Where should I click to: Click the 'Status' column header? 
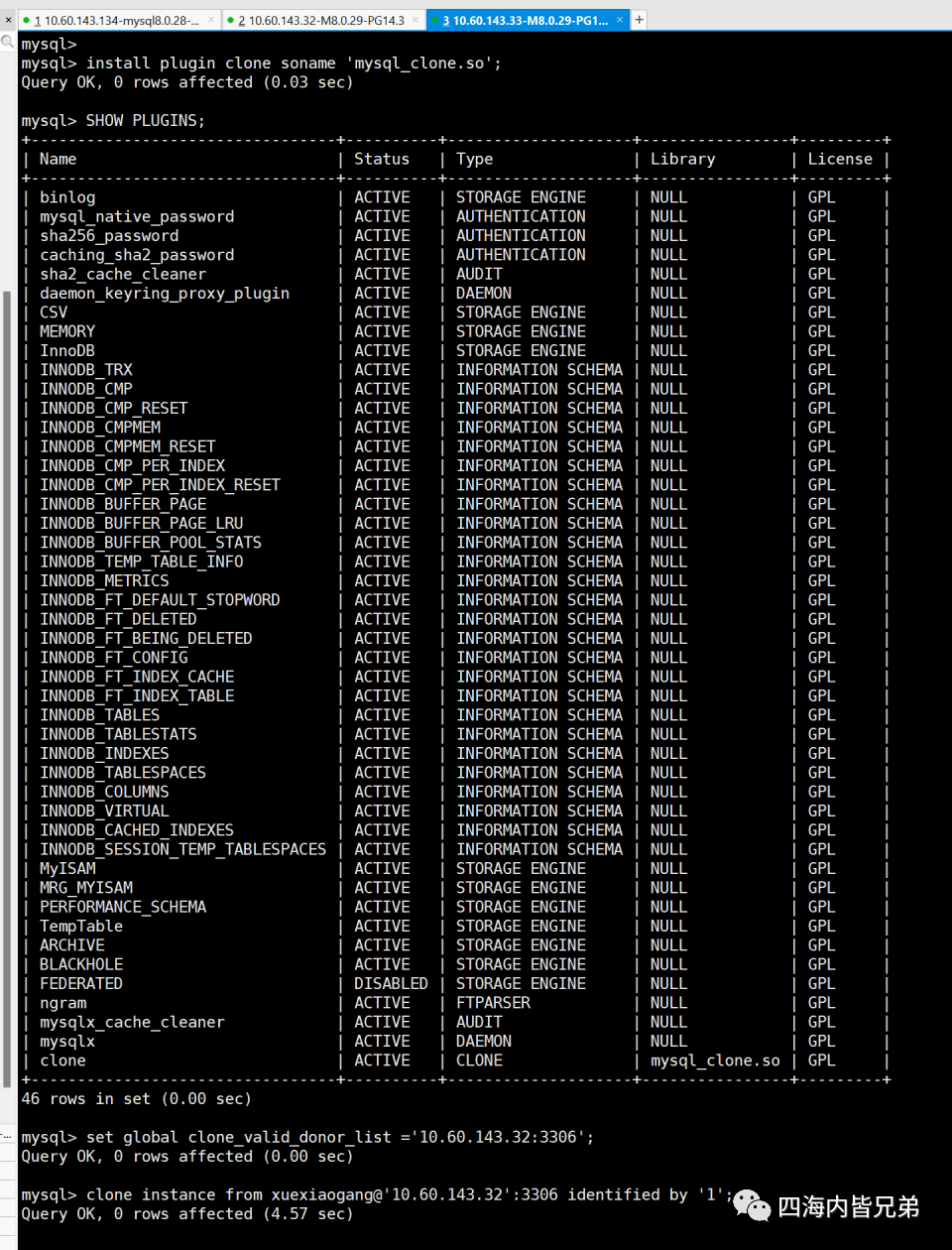[x=382, y=159]
